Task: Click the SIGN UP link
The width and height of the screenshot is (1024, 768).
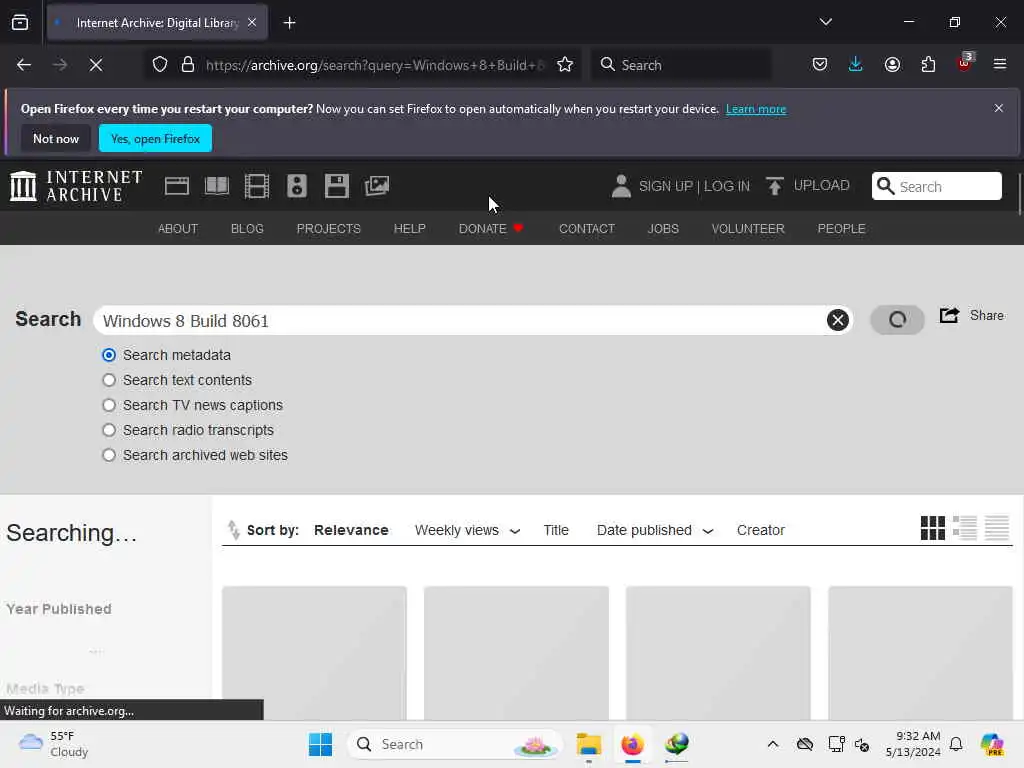Action: (x=665, y=186)
